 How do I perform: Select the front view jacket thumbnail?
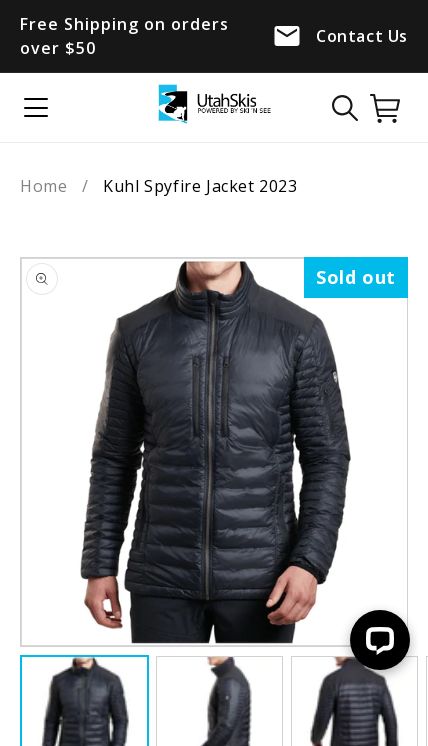click(x=85, y=701)
